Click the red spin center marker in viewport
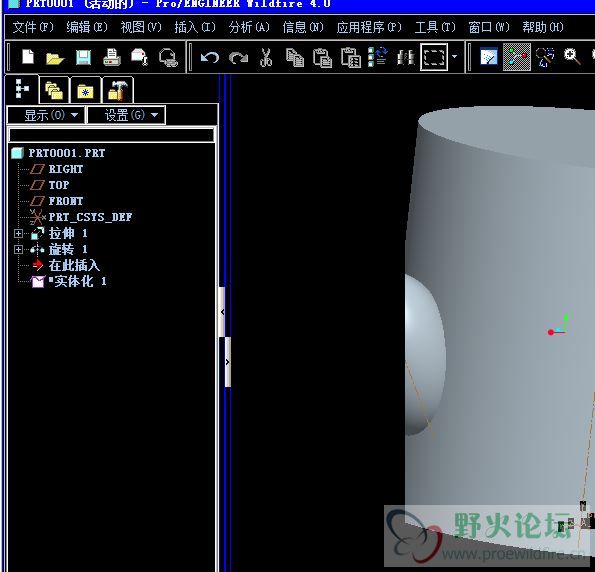 [551, 332]
